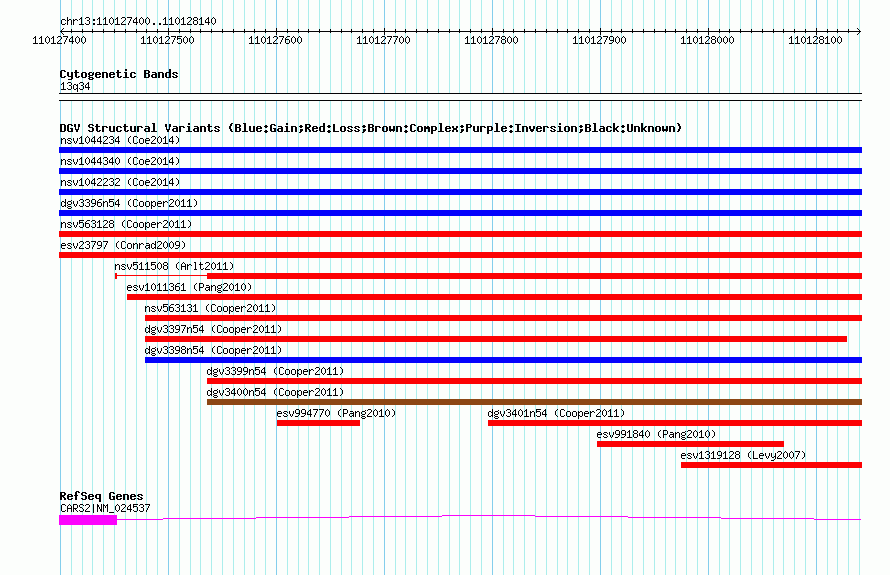890x575 pixels.
Task: Click the esv23797 (Conrad2009) label
Action: point(123,245)
